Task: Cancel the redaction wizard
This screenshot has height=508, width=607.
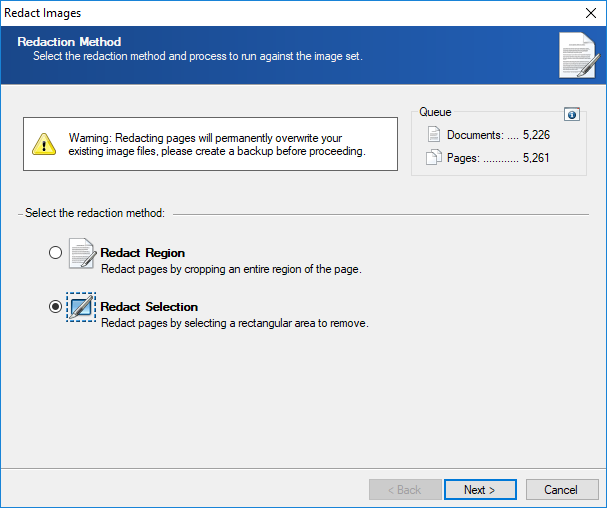Action: click(560, 490)
